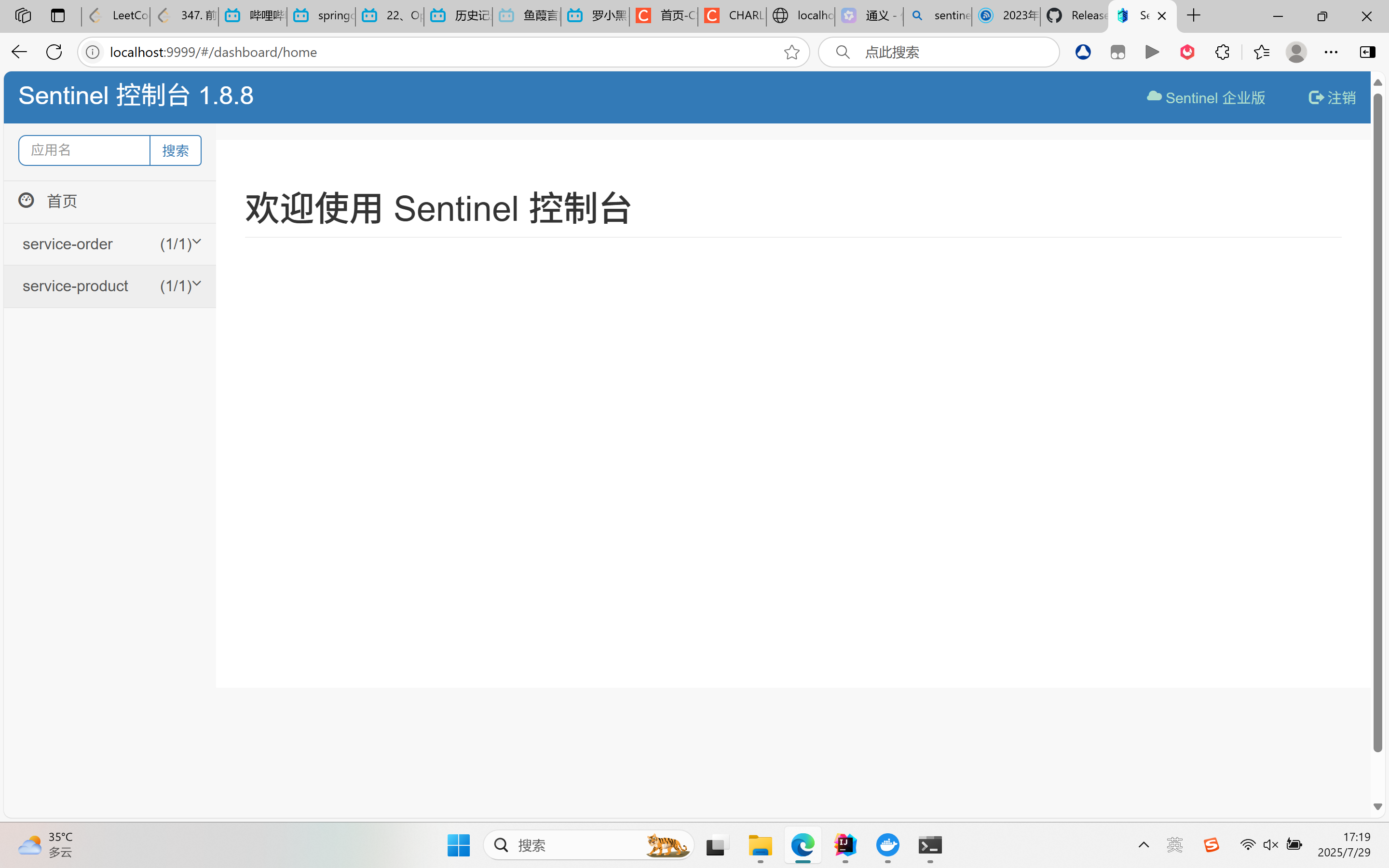Switch to the 首页-C tab

[x=665, y=15]
